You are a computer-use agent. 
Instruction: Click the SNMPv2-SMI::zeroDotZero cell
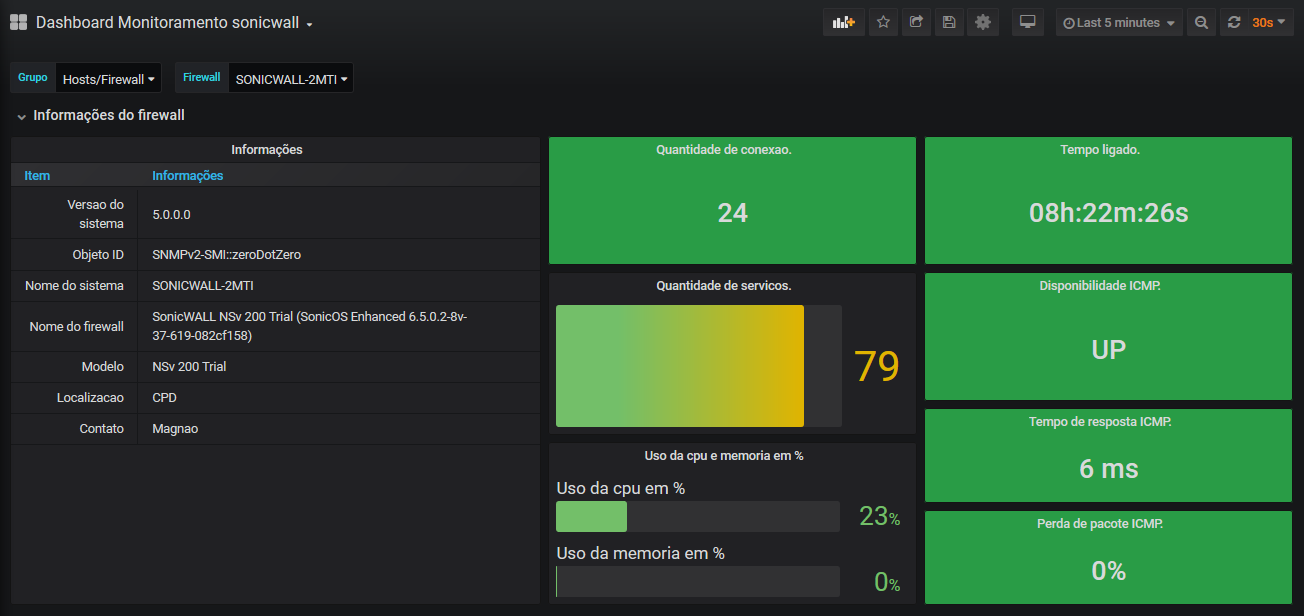340,255
